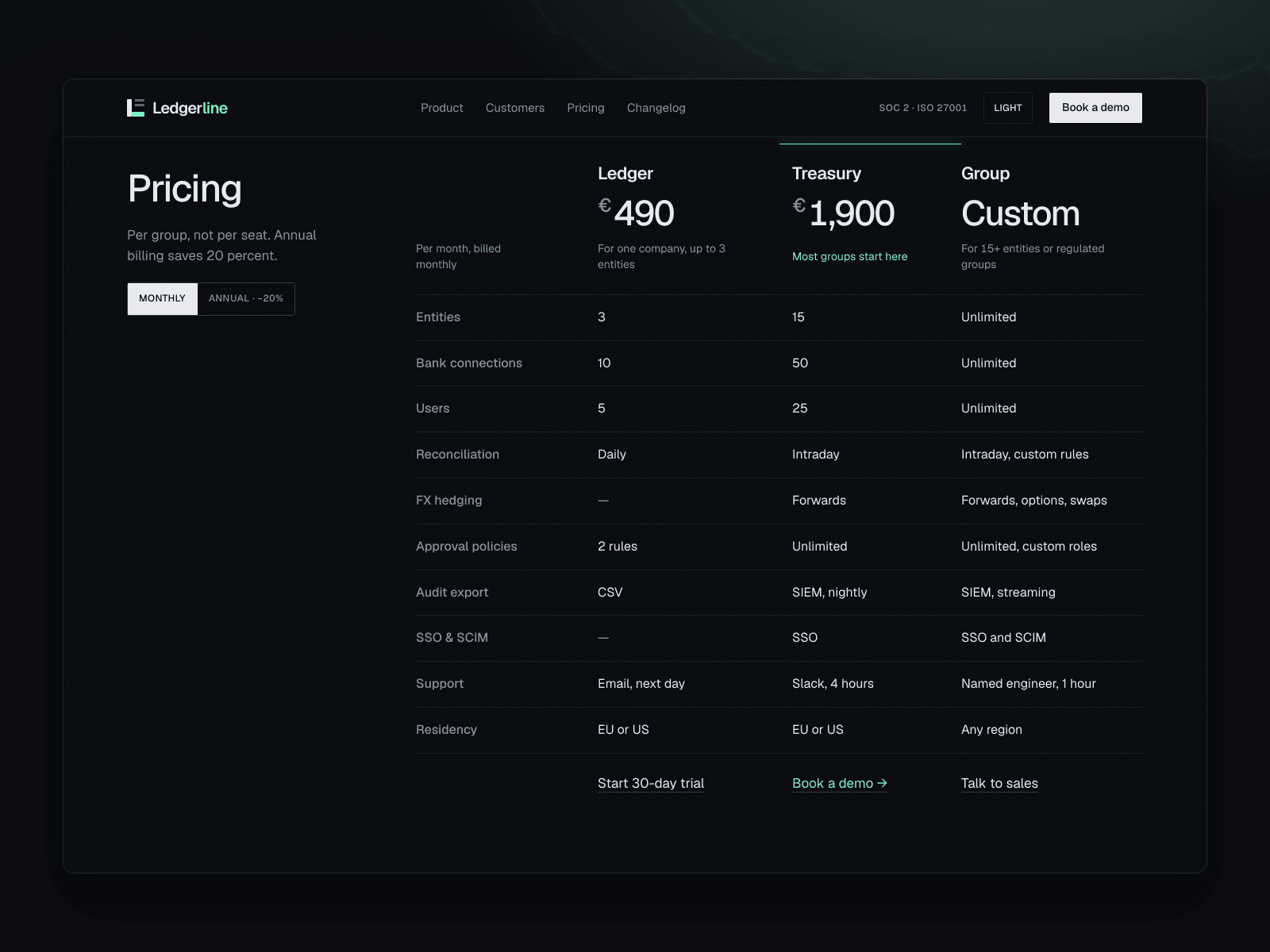1270x952 pixels.
Task: Click the Ledger plan heading
Action: pyautogui.click(x=625, y=173)
